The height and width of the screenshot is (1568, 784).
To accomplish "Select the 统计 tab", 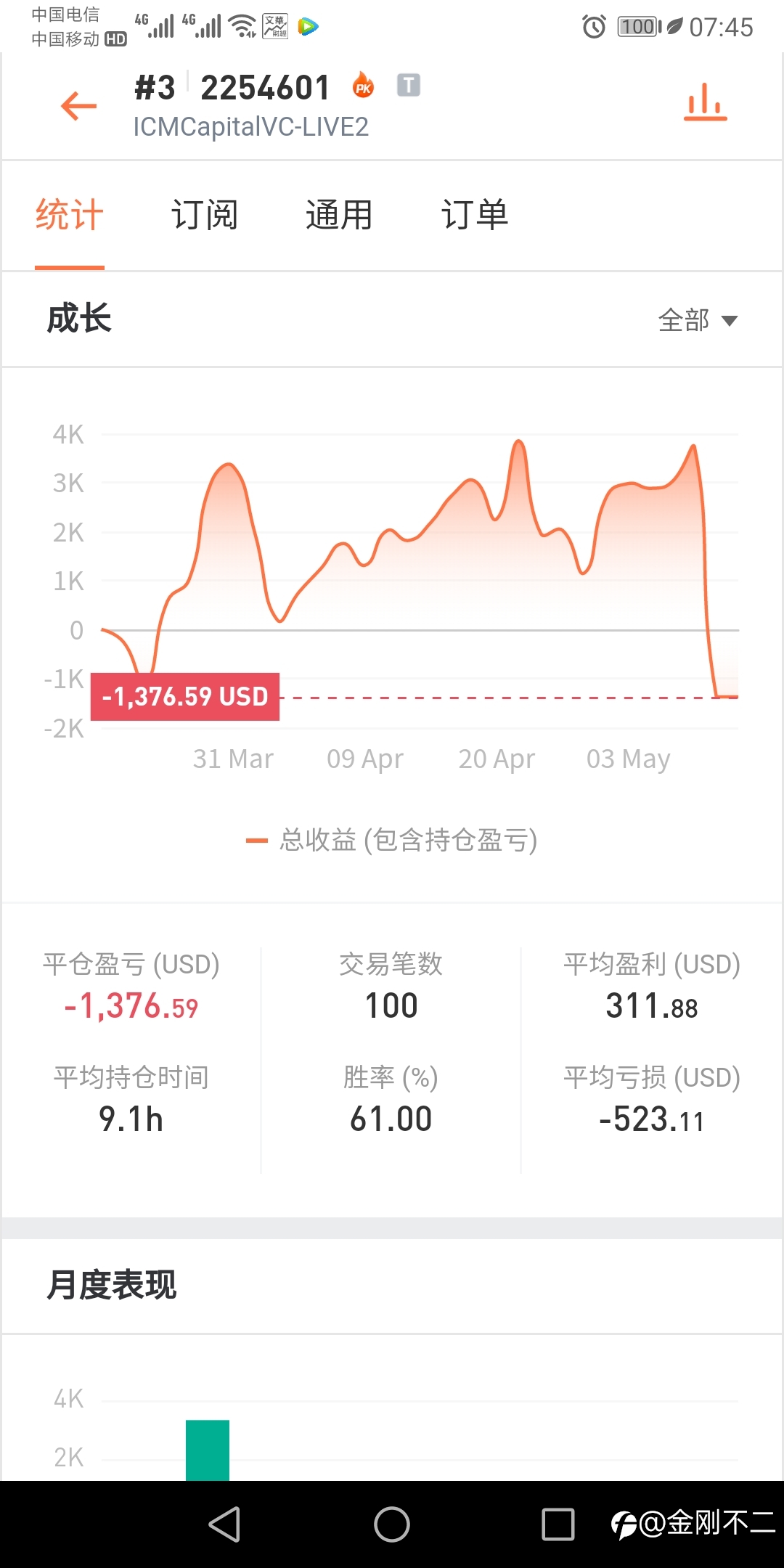I will tap(70, 215).
